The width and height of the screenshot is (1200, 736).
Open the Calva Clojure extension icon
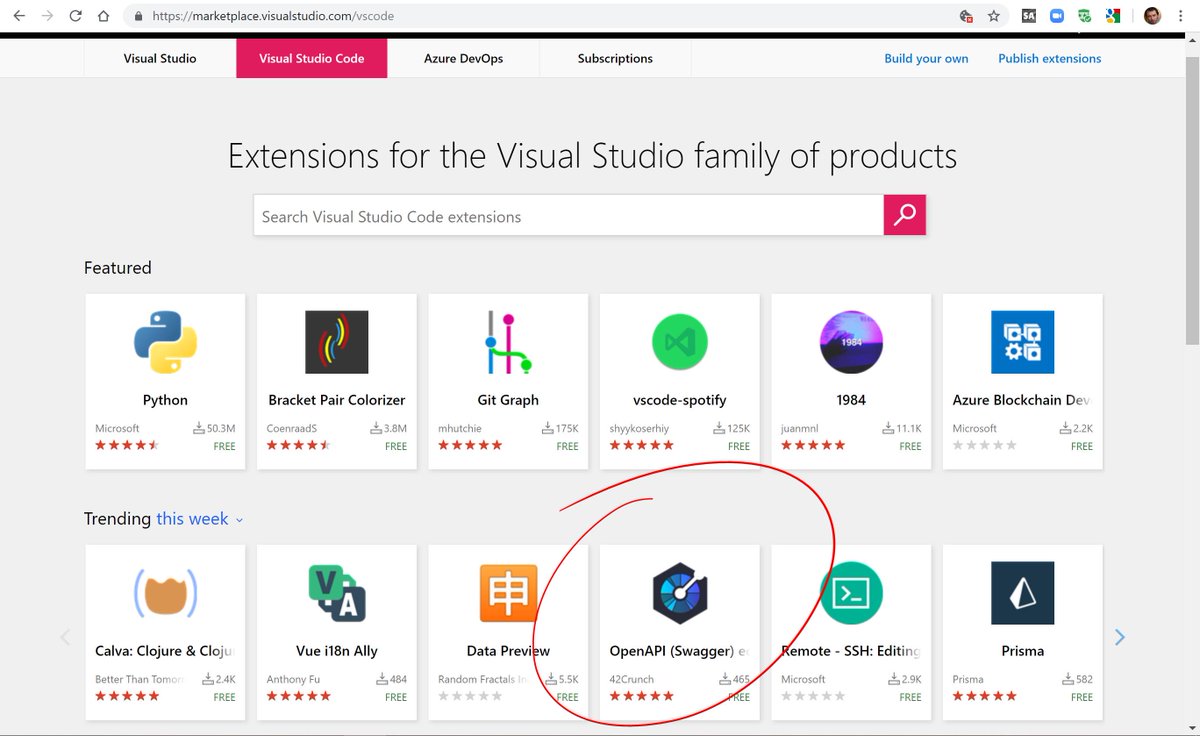point(165,593)
